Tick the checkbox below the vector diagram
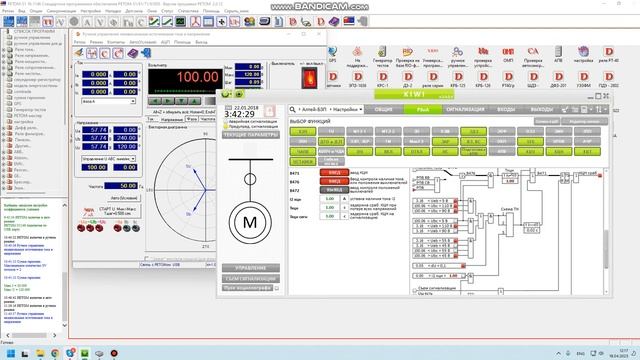The width and height of the screenshot is (640, 360). click(147, 259)
